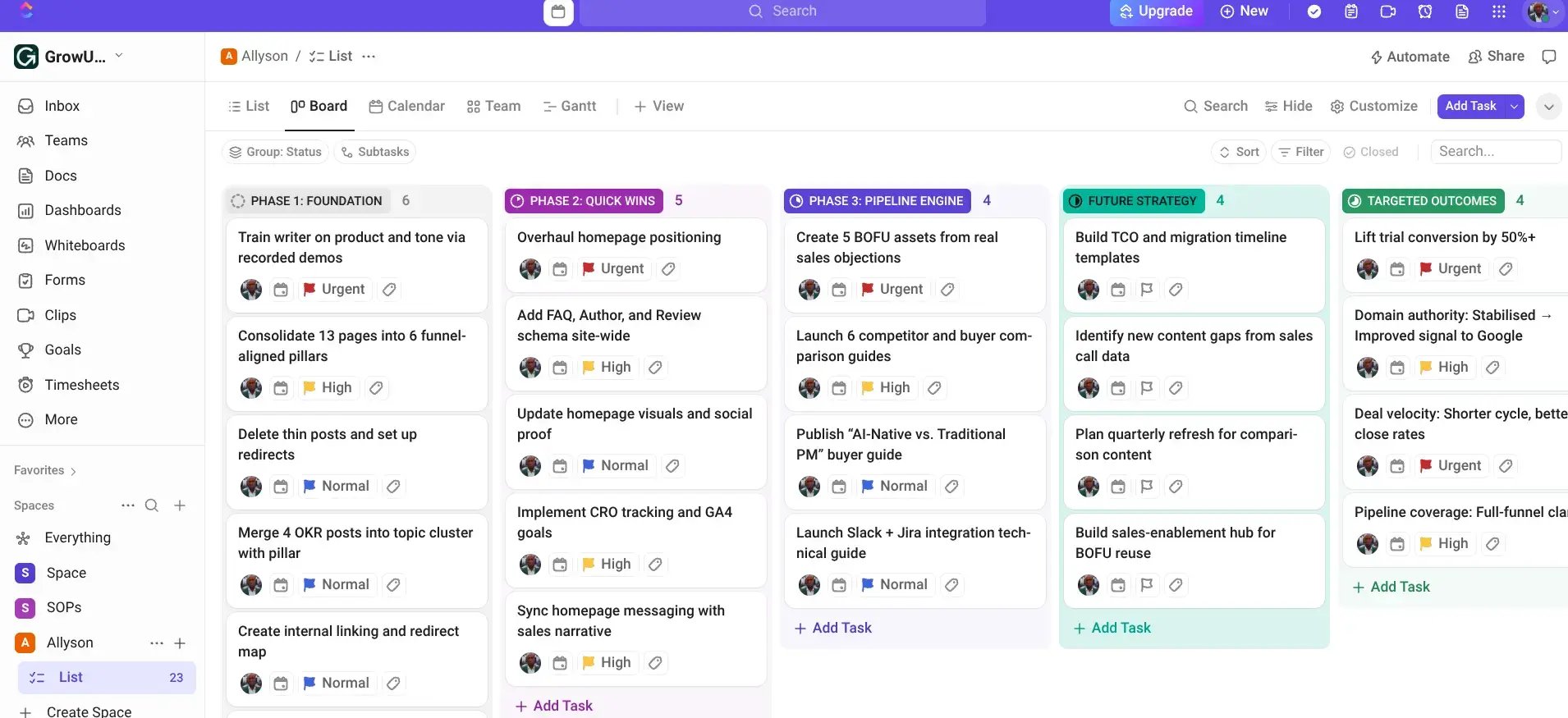The image size is (1568, 718).
Task: Click the Targeted Outcomes status label
Action: coord(1424,201)
